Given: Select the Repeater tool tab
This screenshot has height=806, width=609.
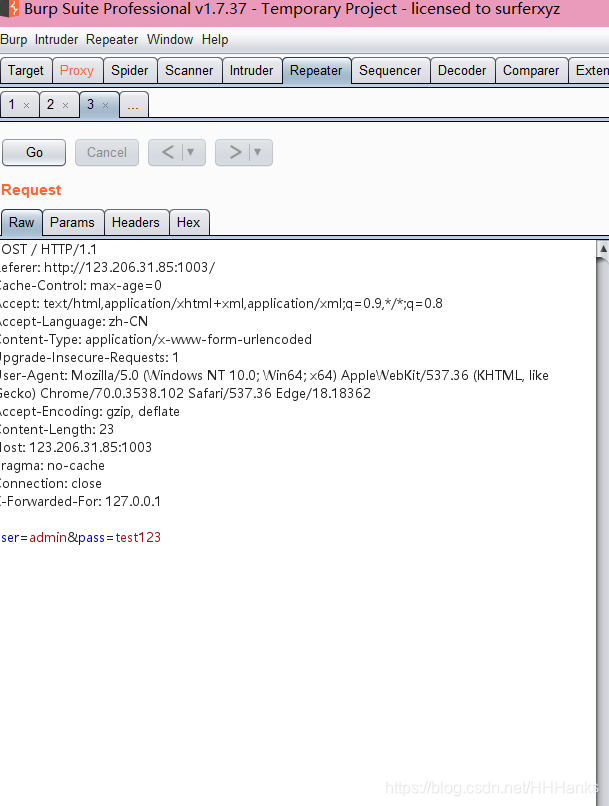Looking at the screenshot, I should pyautogui.click(x=316, y=70).
